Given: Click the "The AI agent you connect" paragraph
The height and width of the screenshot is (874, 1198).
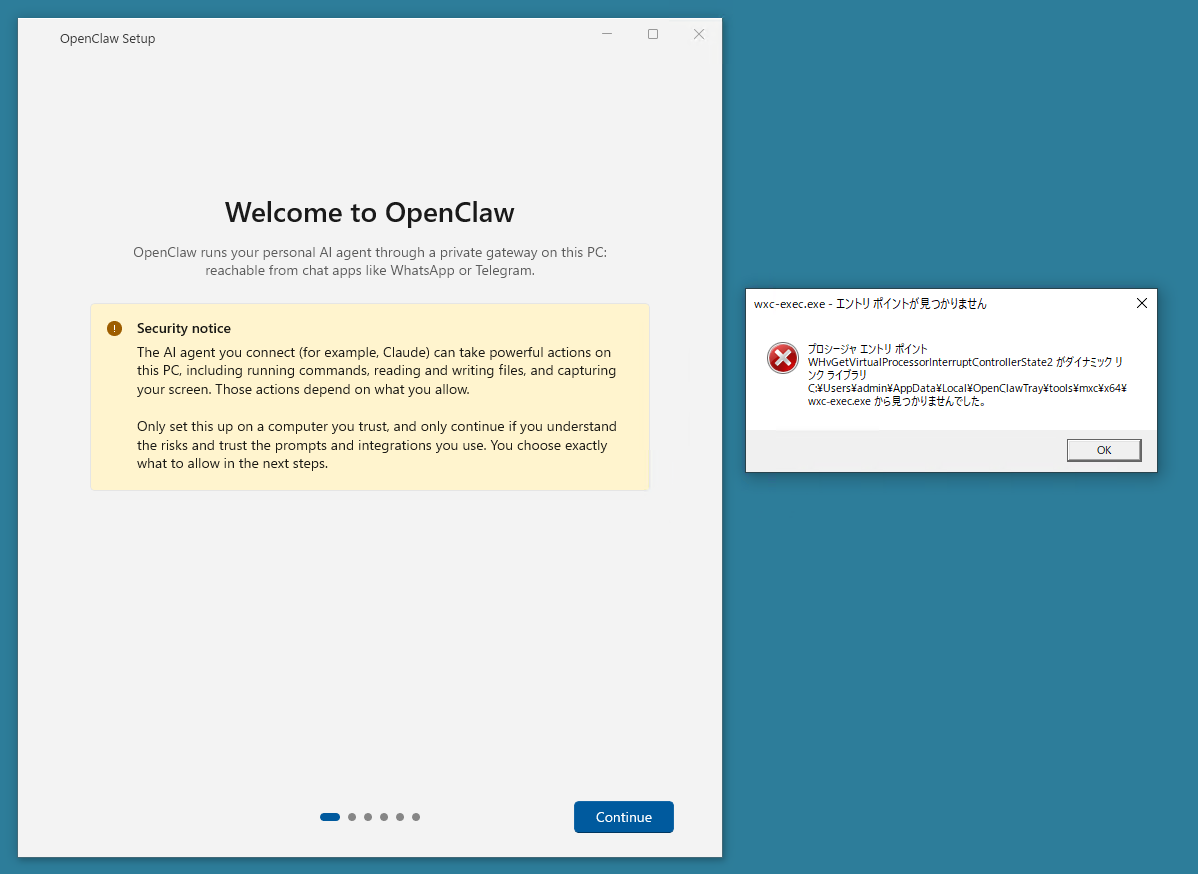Looking at the screenshot, I should (377, 371).
